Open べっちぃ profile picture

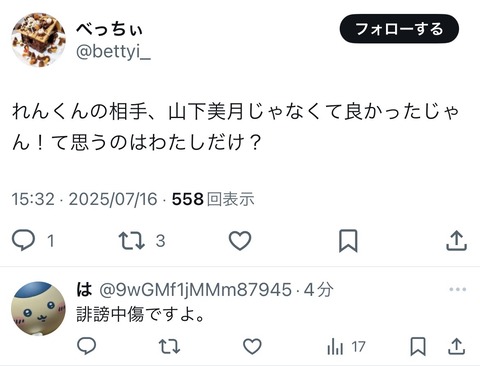(38, 40)
